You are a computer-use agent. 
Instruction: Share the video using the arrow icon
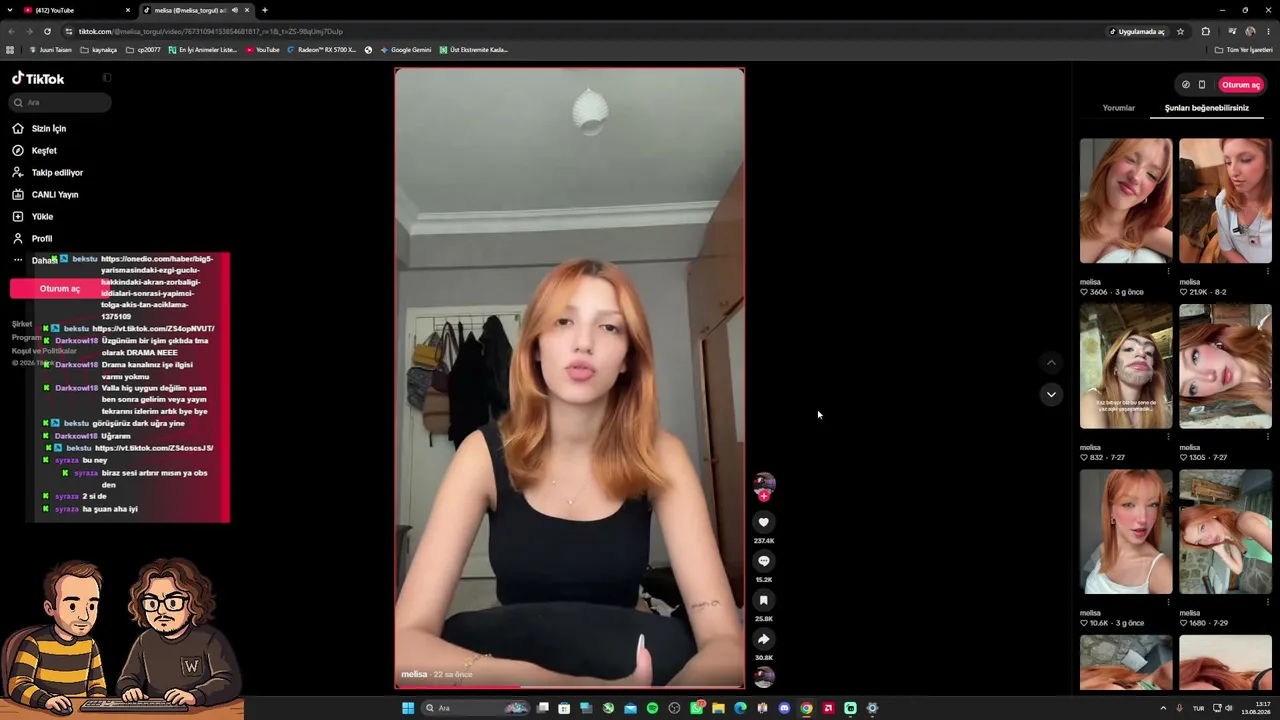(763, 639)
